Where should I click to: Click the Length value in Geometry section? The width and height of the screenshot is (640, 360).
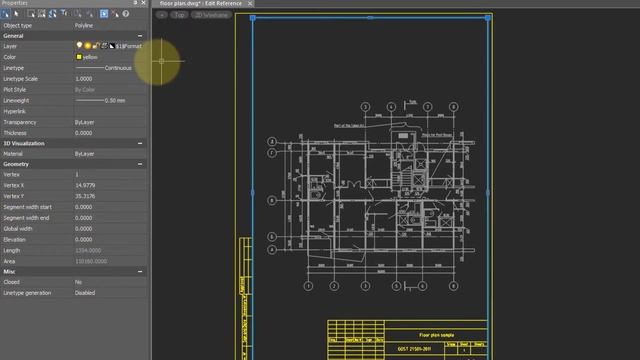point(88,250)
